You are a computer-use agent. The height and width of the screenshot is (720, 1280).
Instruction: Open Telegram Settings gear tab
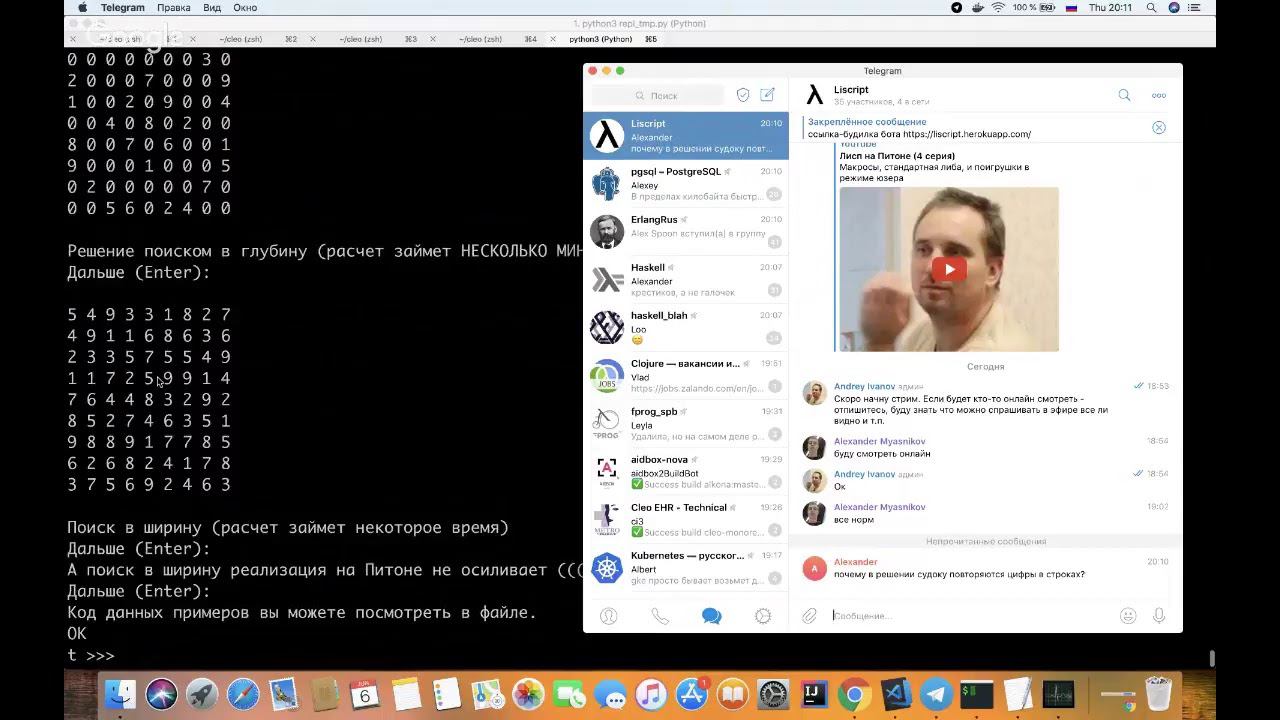tap(763, 616)
